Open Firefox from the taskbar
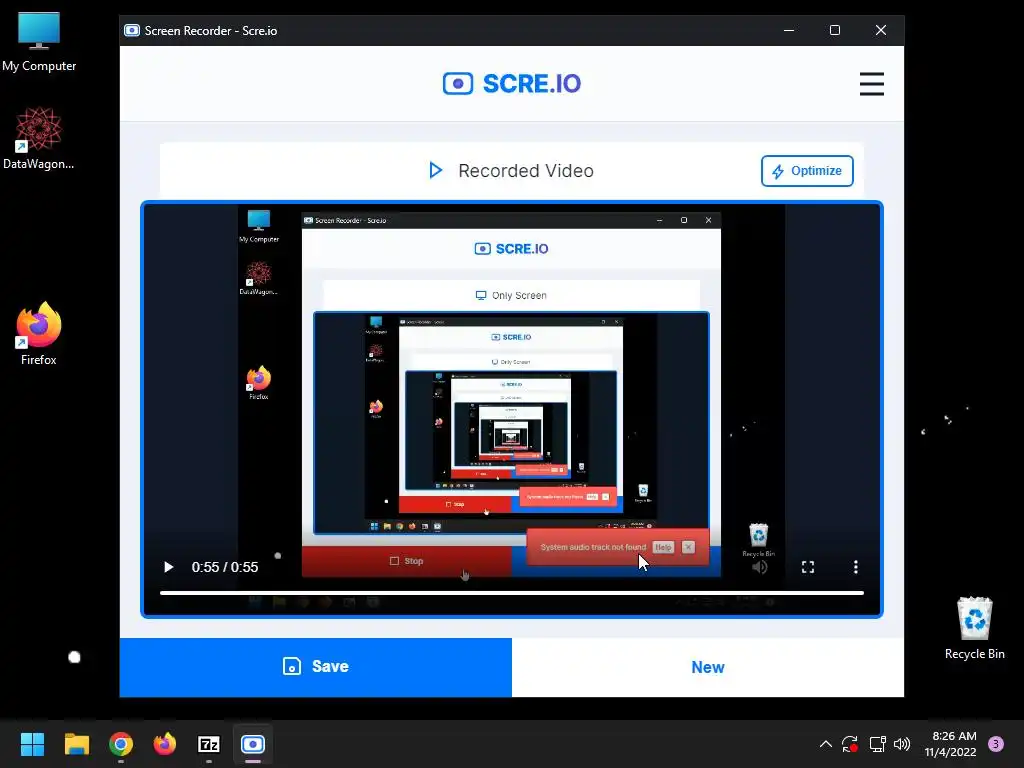 click(x=165, y=744)
